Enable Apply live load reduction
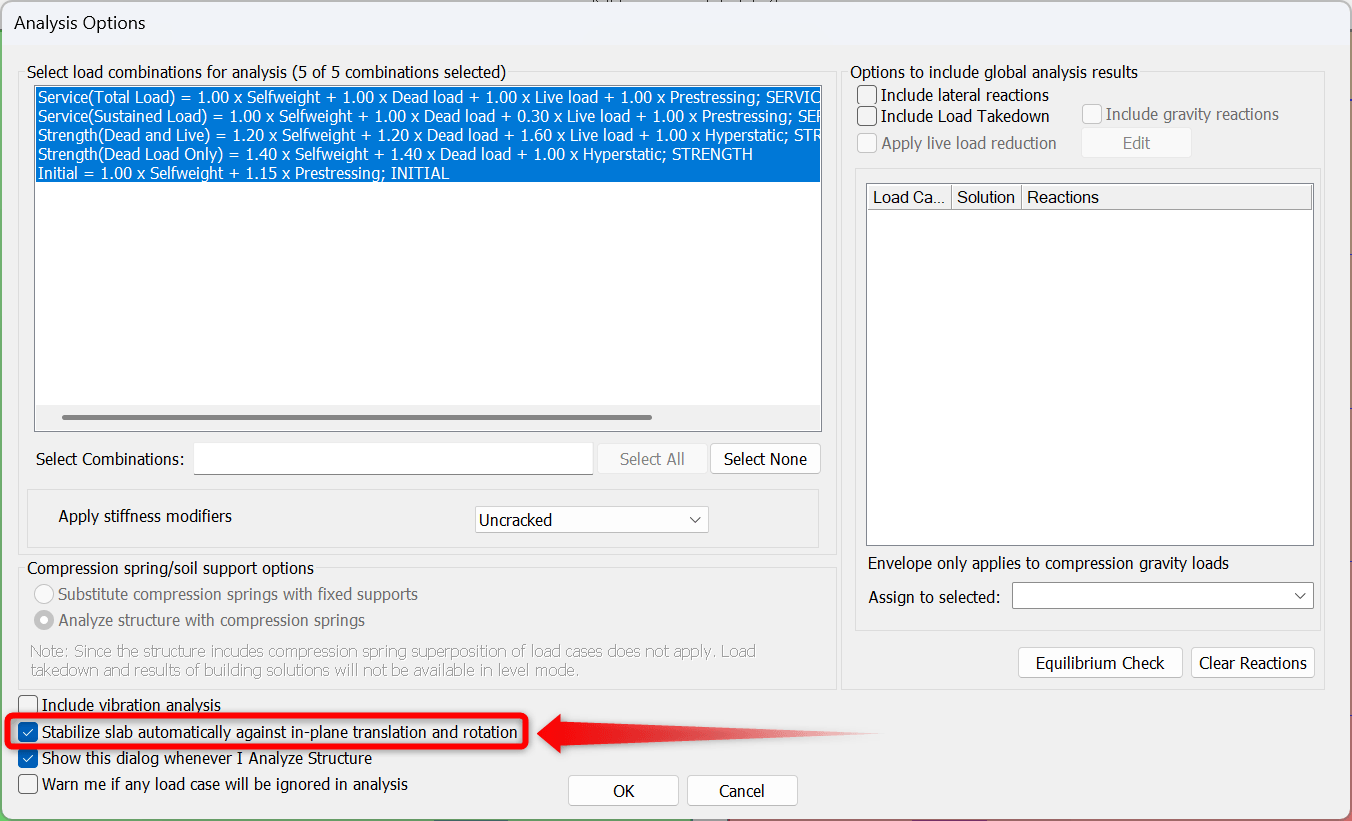 [866, 142]
